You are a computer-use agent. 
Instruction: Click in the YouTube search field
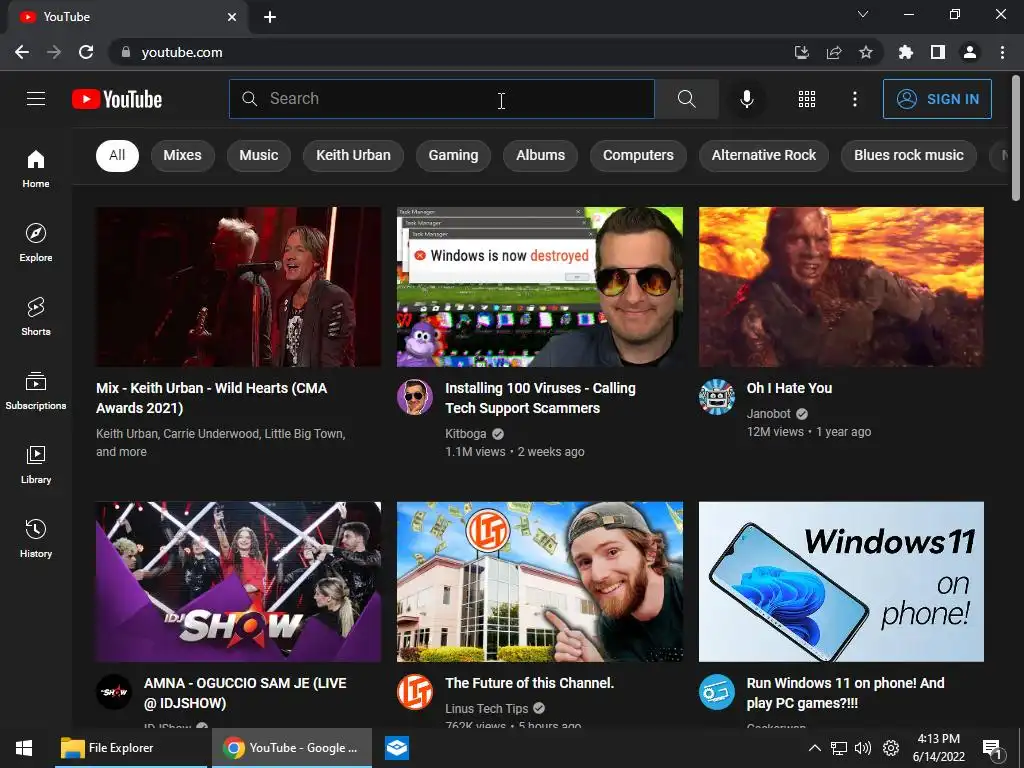tap(441, 99)
